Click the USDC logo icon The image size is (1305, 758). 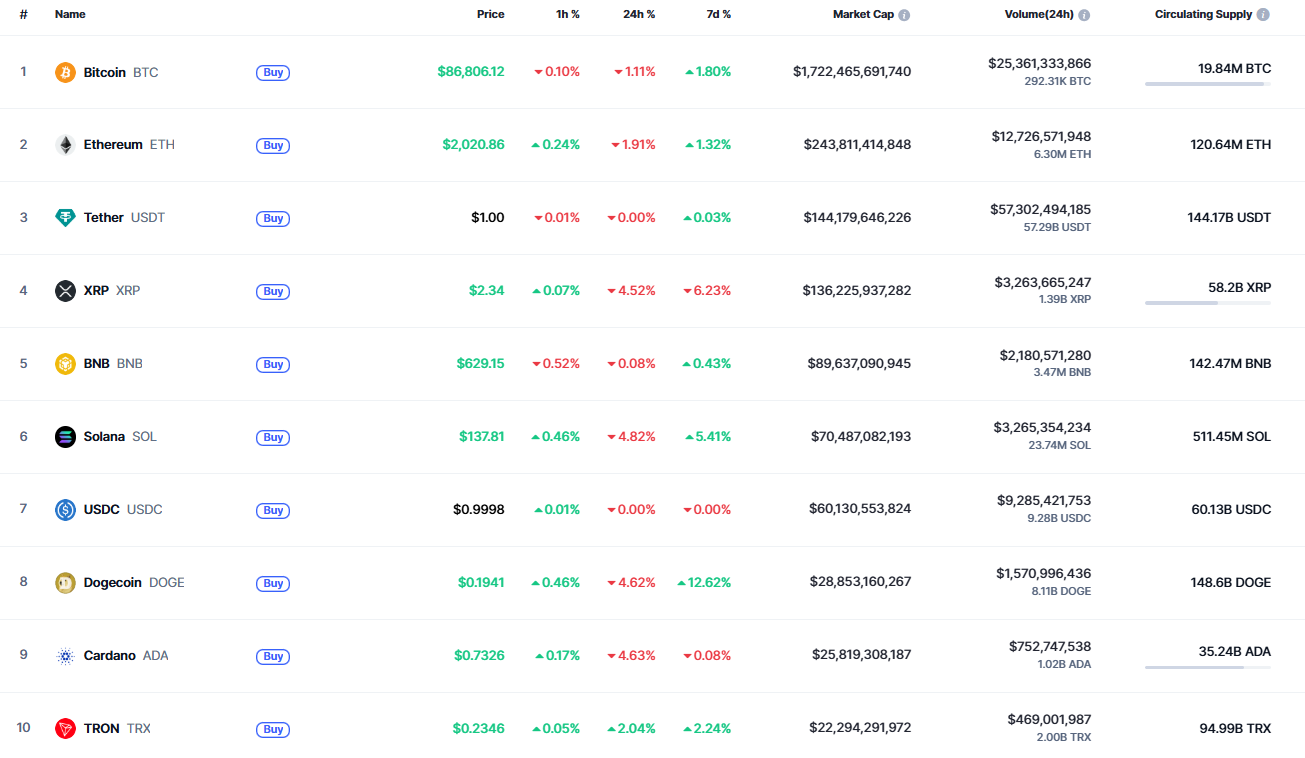click(x=65, y=510)
